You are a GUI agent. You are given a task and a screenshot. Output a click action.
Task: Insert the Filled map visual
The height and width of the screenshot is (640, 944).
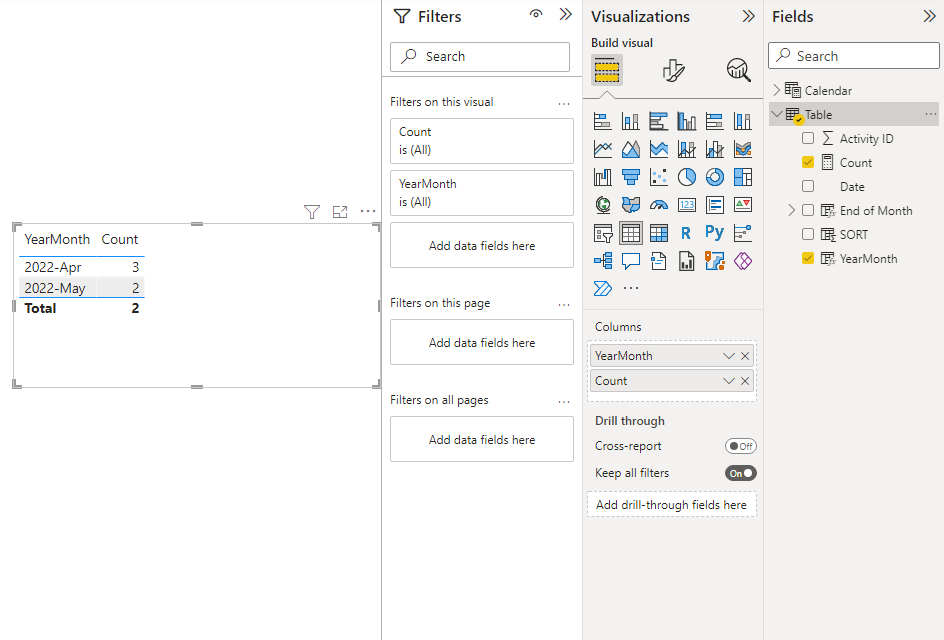click(x=630, y=205)
